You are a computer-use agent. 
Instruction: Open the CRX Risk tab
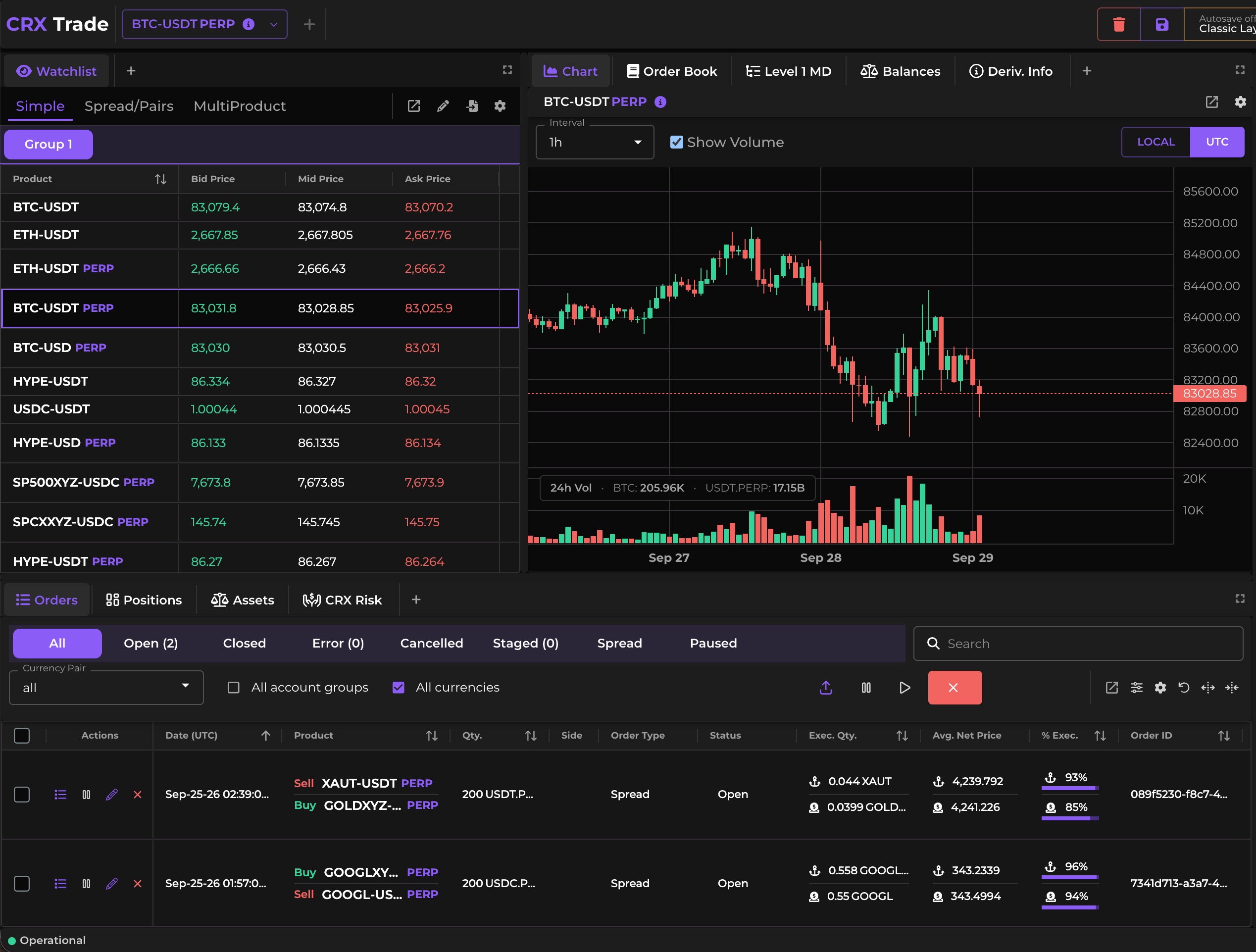343,600
